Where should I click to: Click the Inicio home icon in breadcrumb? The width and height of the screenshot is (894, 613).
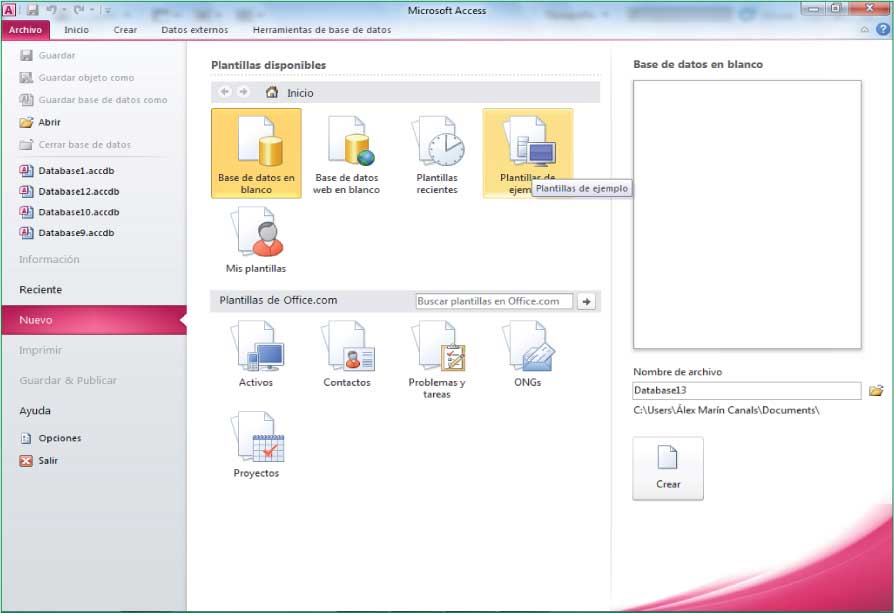pyautogui.click(x=272, y=92)
